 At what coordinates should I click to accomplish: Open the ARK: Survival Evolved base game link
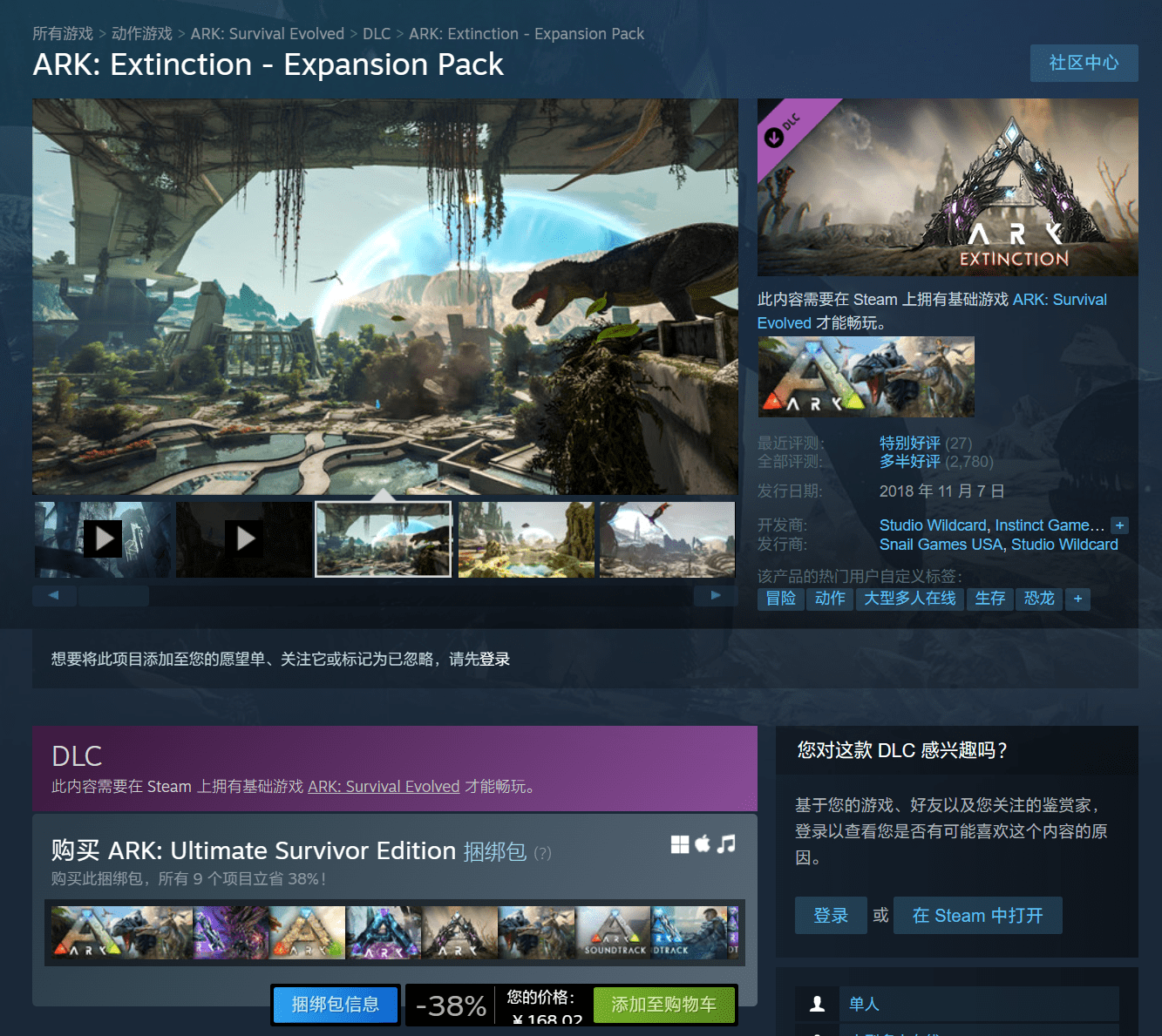tap(384, 786)
